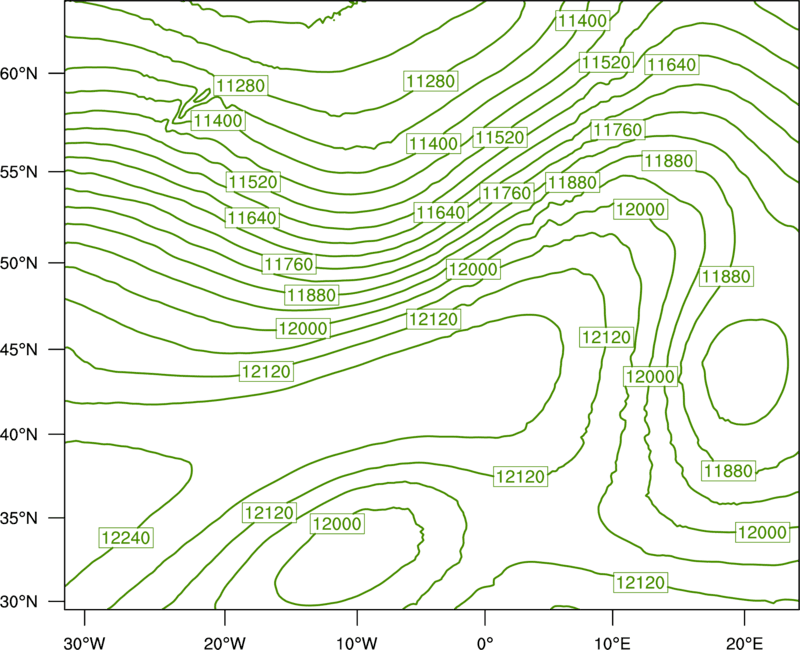Click the 60°N latitude axis label

19,74
